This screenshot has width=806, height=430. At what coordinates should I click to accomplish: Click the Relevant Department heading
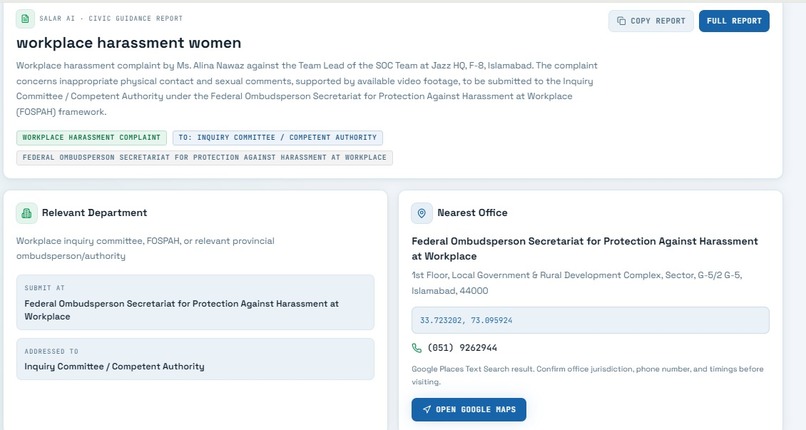click(x=95, y=213)
